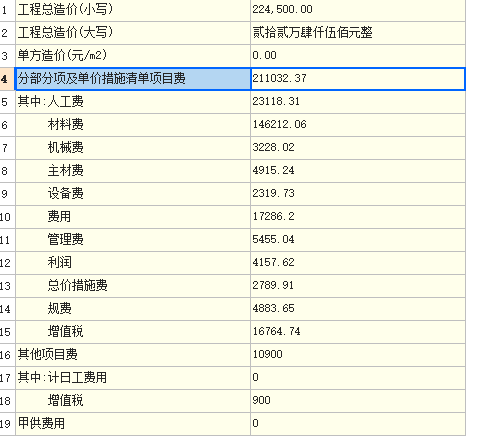Screen dimensions: 479x440
Task: Select the 其他项目费 label cell
Action: [133, 355]
